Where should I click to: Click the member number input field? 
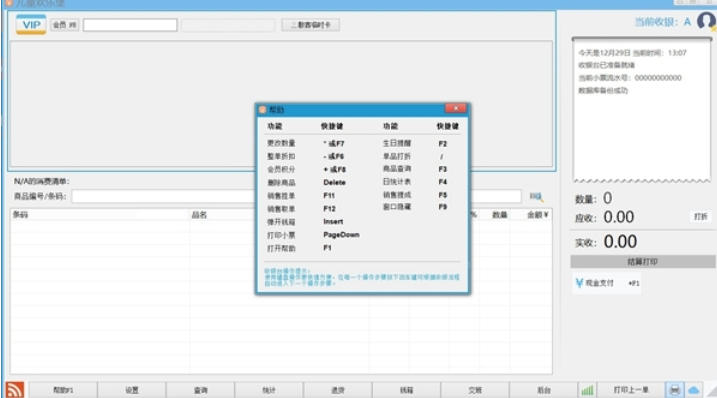130,25
